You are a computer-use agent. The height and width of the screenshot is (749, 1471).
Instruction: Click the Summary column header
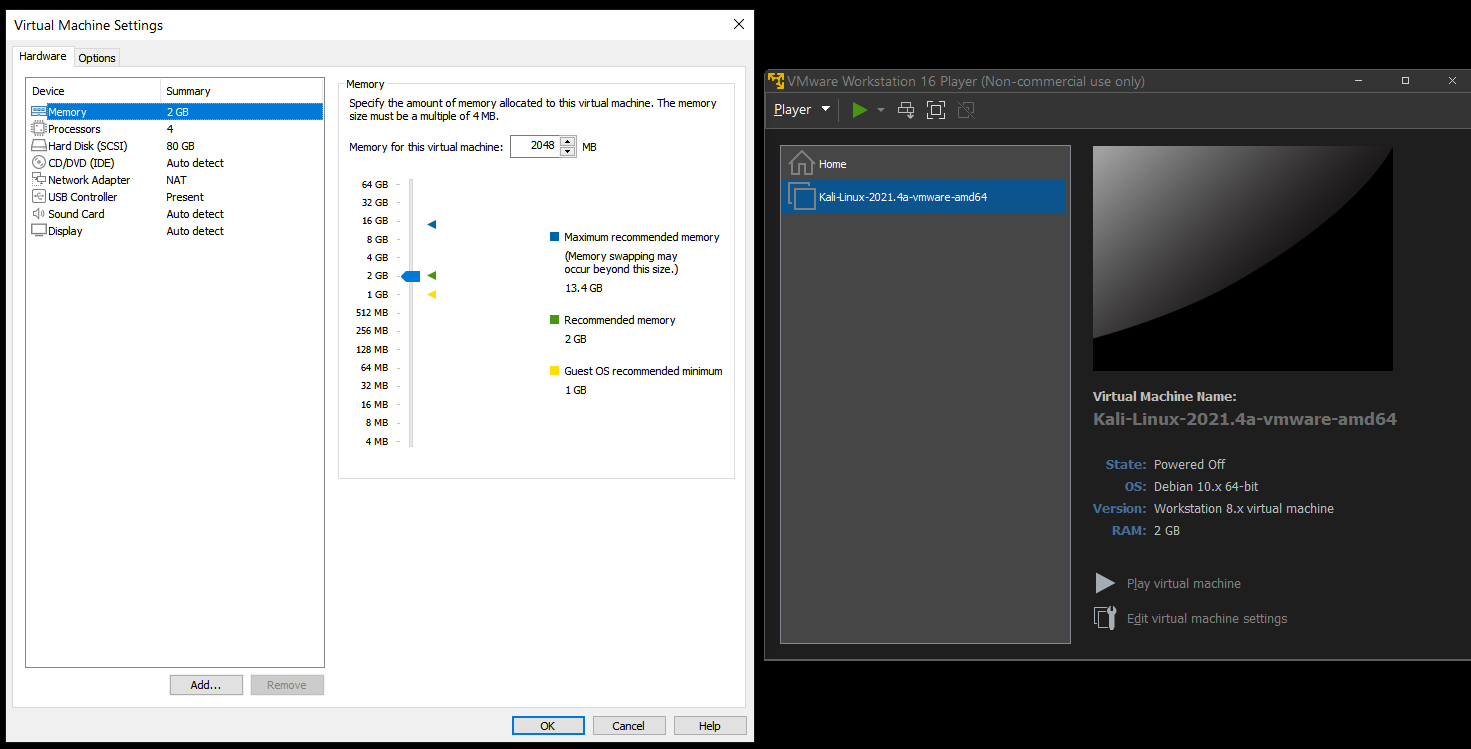[242, 91]
